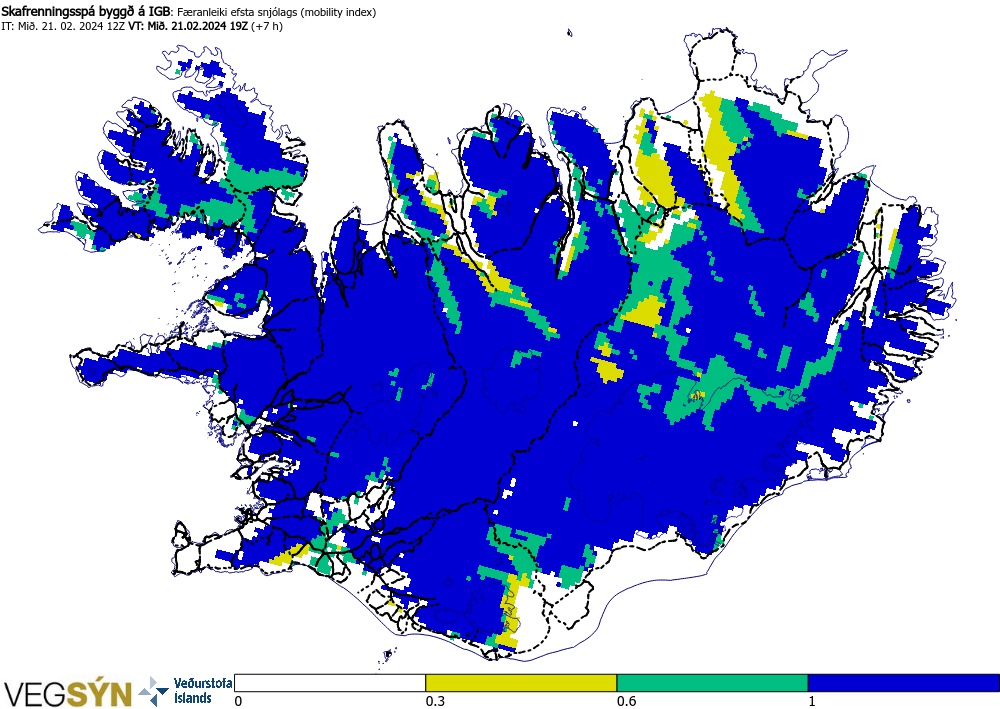Click the '(+7 h)' forecast offset
1000x709 pixels.
(x=267, y=26)
